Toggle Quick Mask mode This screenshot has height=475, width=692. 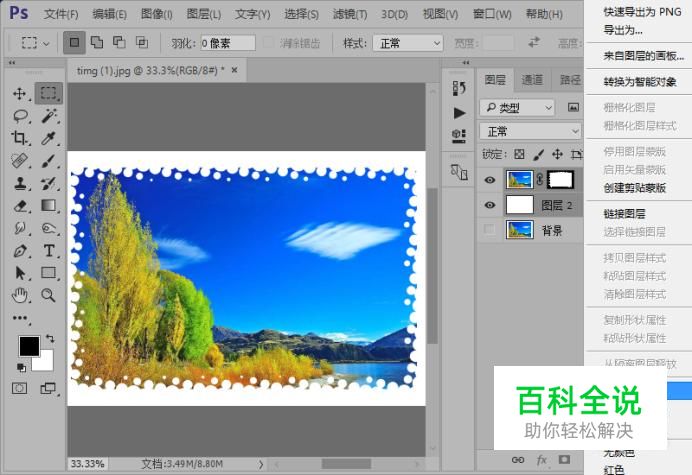tap(19, 388)
